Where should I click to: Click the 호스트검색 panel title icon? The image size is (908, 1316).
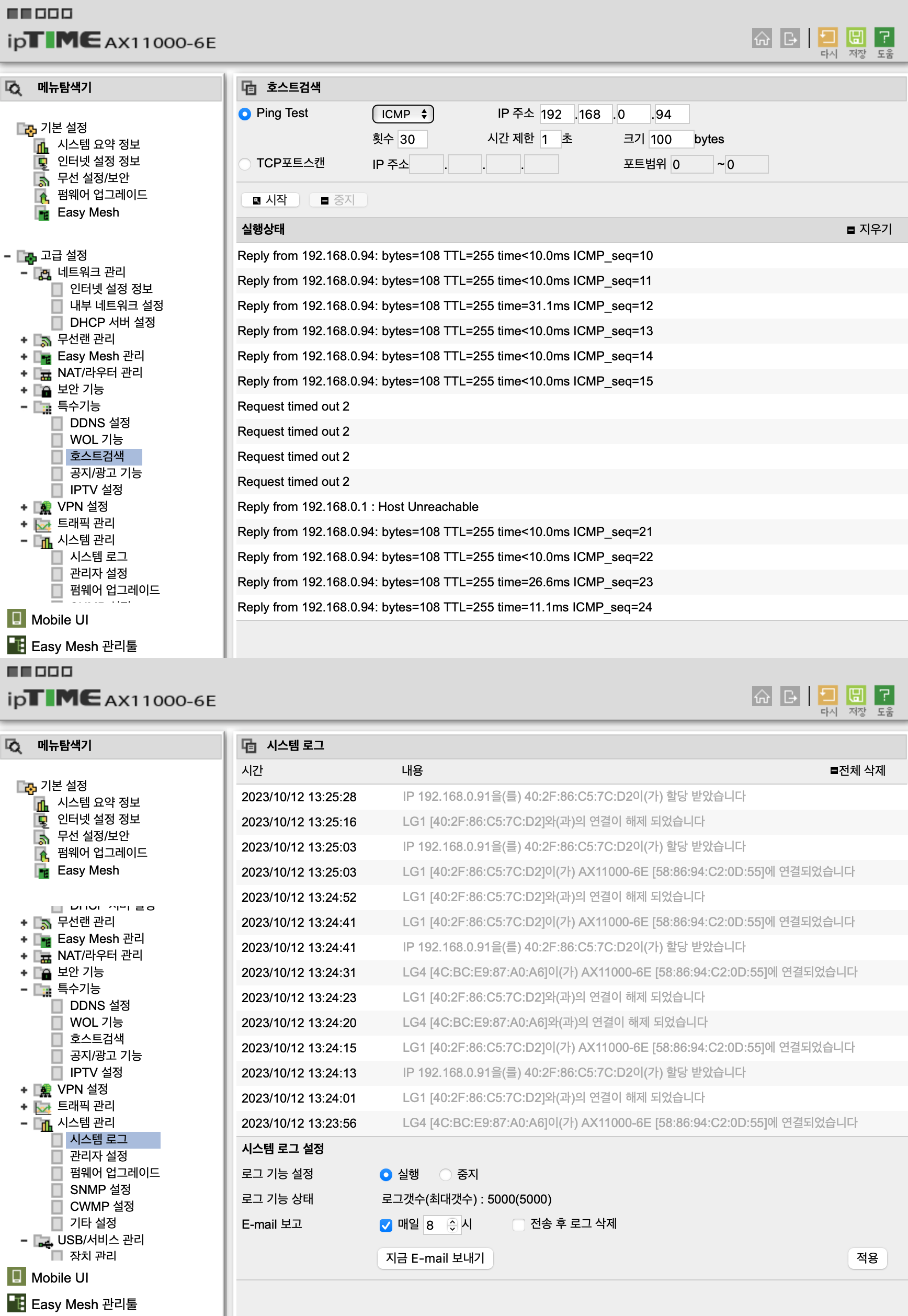coord(248,88)
